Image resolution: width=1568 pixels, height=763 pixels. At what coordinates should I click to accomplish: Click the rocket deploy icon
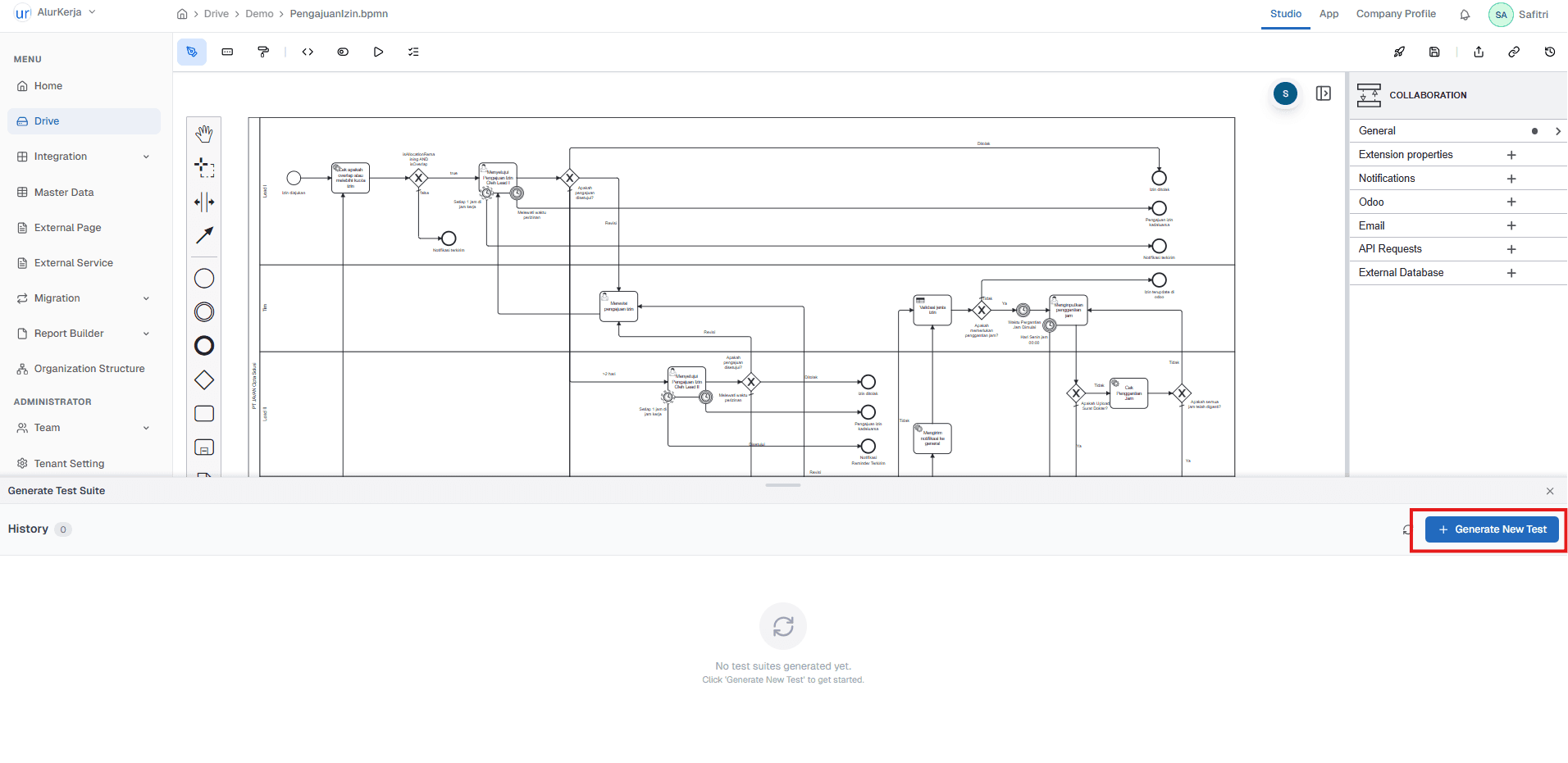(1399, 52)
